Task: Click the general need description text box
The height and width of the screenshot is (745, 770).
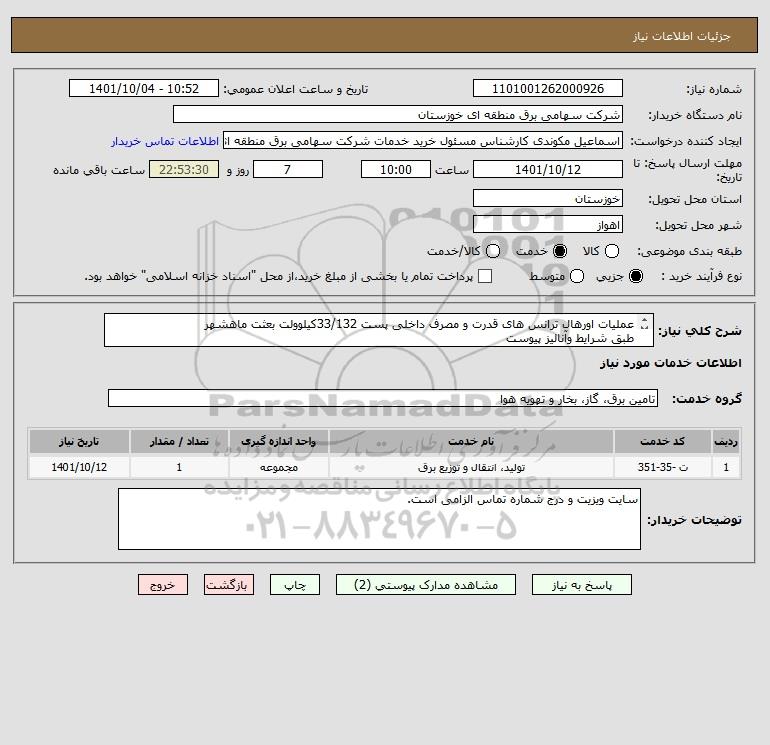Action: (379, 331)
